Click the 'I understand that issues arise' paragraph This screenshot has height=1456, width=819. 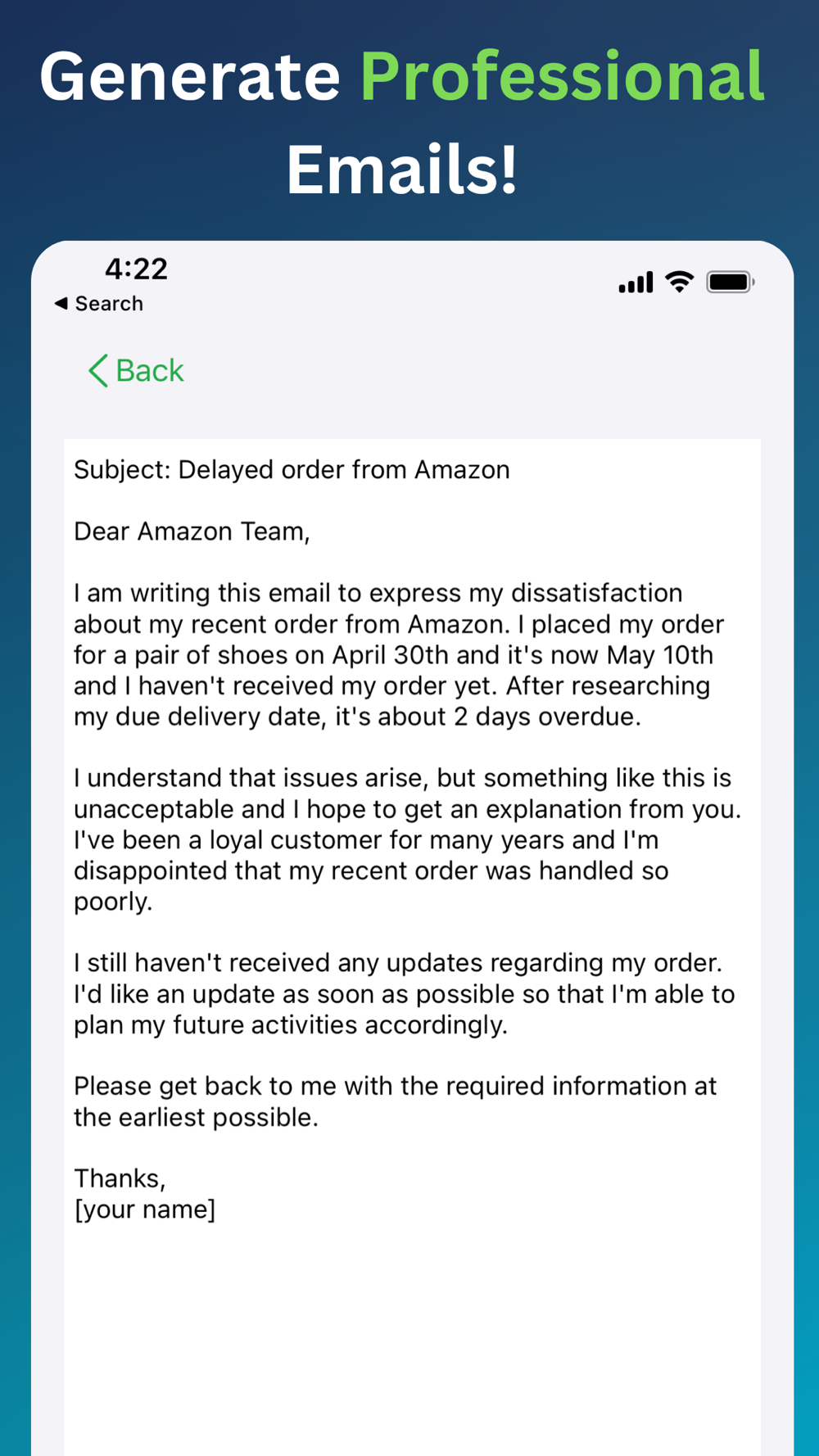pos(407,839)
